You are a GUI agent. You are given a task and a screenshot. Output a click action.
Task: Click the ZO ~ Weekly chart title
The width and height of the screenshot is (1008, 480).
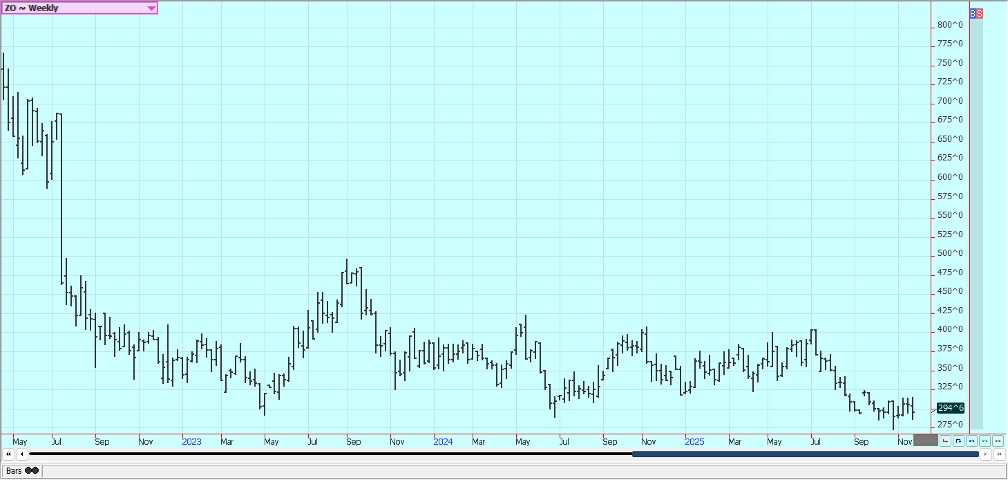point(32,8)
